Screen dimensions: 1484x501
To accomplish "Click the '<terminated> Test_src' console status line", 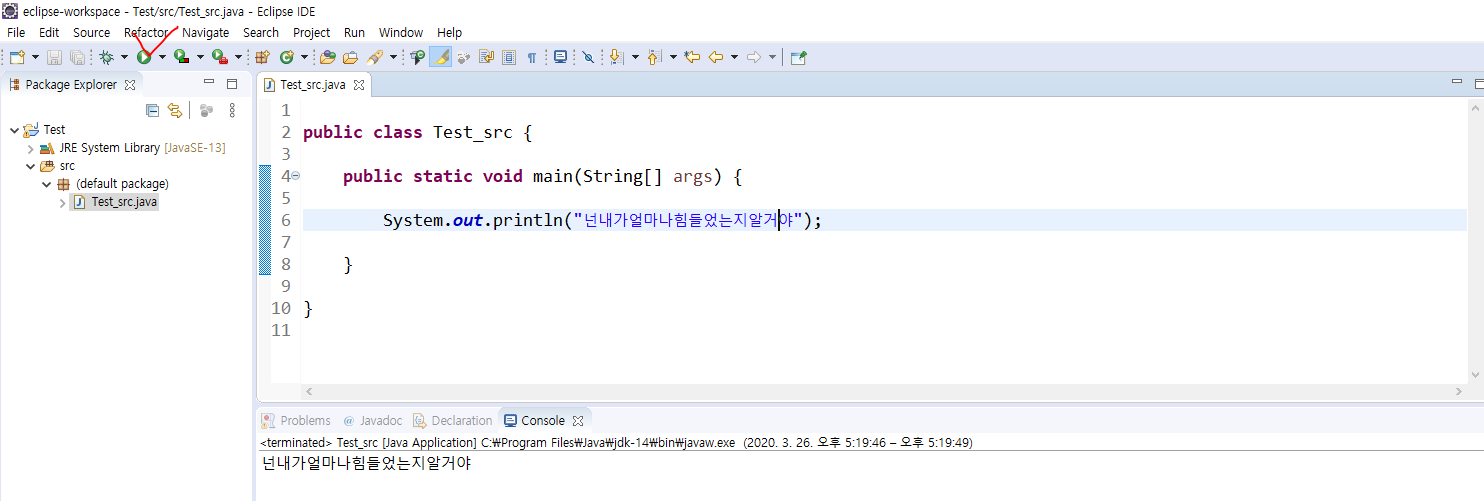I will pos(616,442).
